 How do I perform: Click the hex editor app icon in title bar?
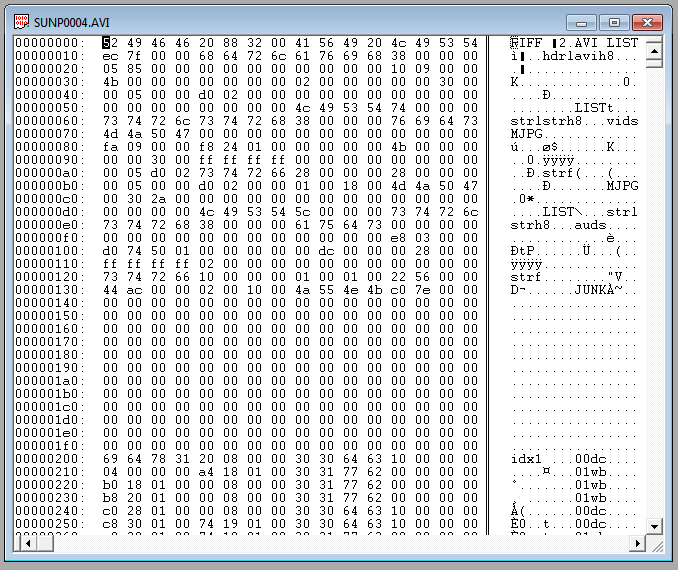click(x=21, y=21)
